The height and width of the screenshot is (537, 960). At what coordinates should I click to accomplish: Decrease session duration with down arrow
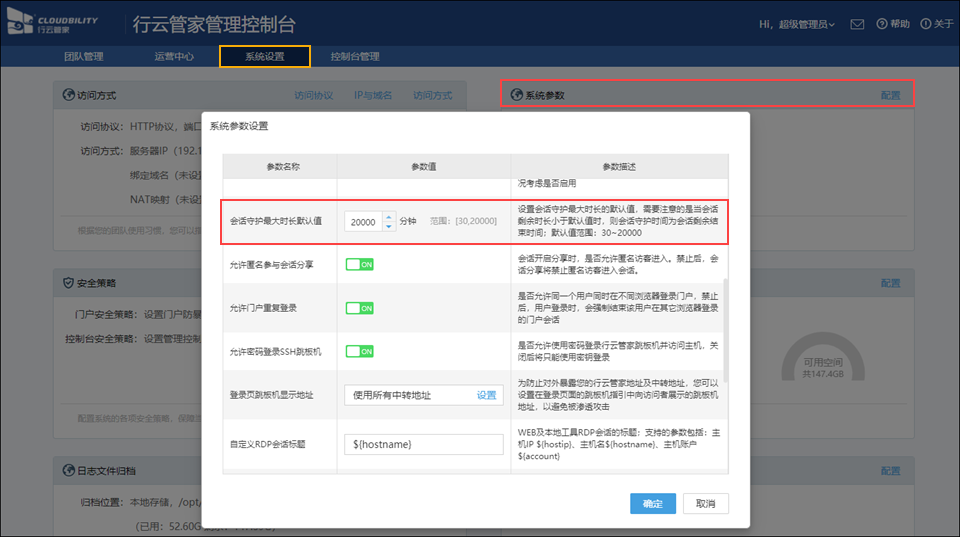click(389, 226)
